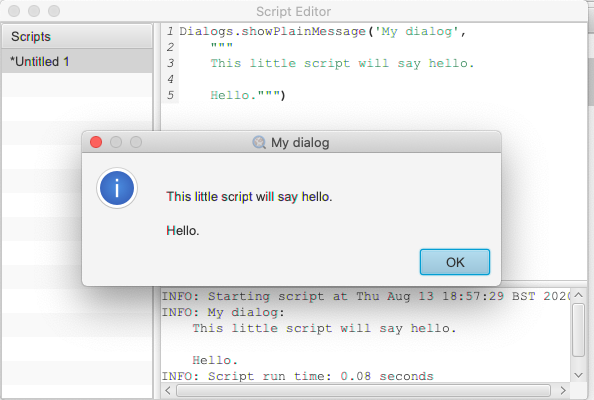Click 'INFO: Starting script' log line

[366, 296]
